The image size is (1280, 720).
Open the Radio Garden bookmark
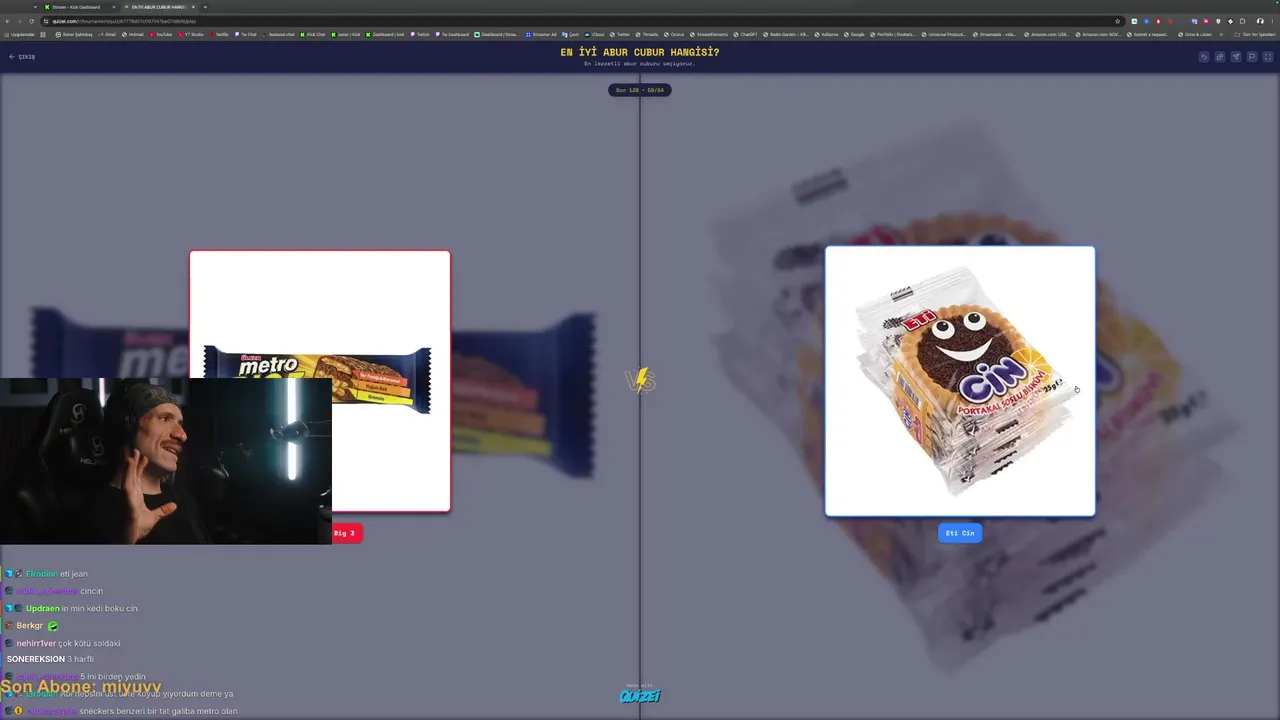pos(787,34)
